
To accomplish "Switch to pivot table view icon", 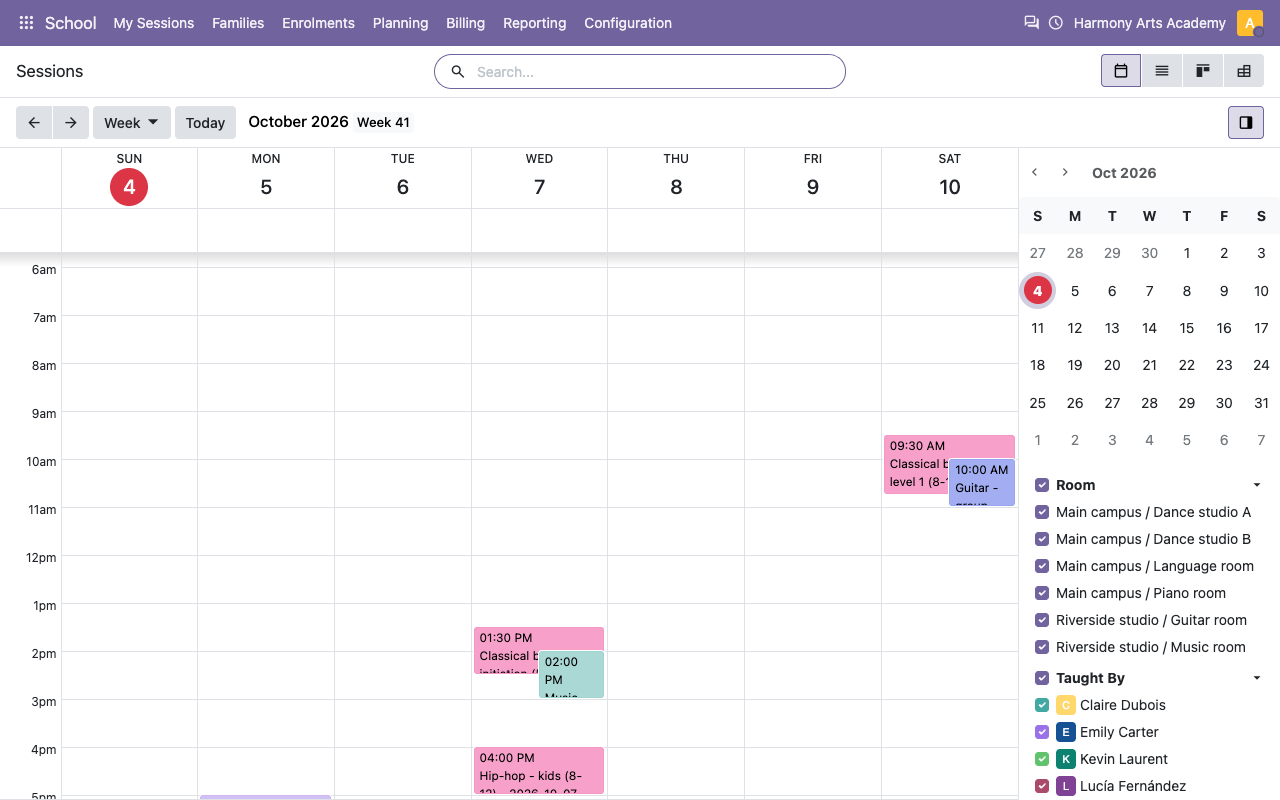I will 1244,71.
